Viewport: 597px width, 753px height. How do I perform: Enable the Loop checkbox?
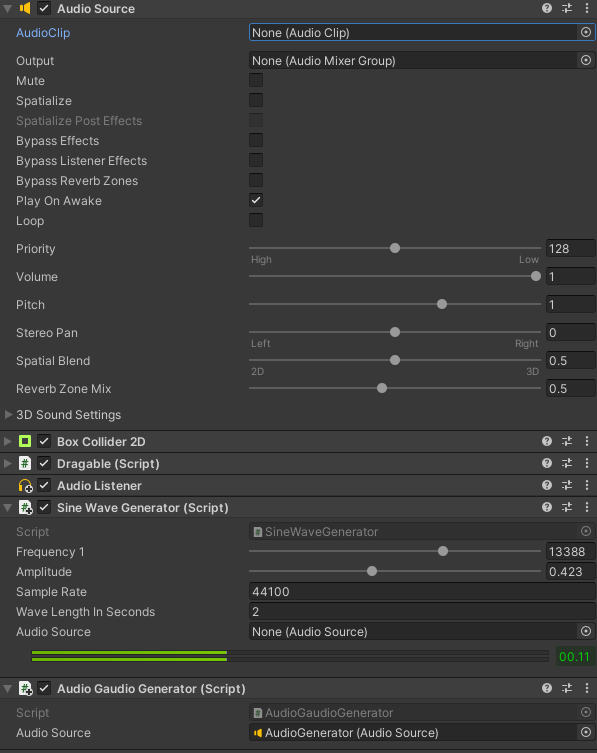256,220
